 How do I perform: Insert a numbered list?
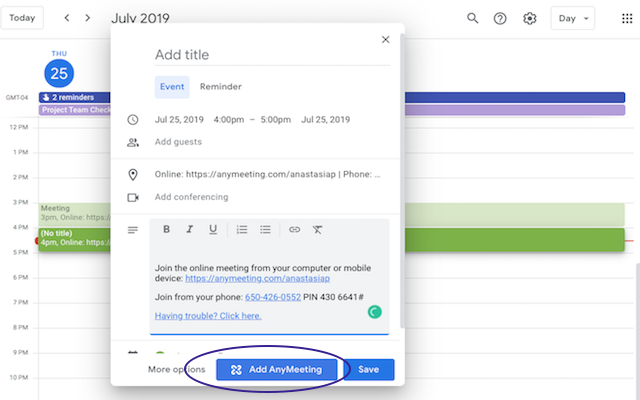click(x=242, y=229)
